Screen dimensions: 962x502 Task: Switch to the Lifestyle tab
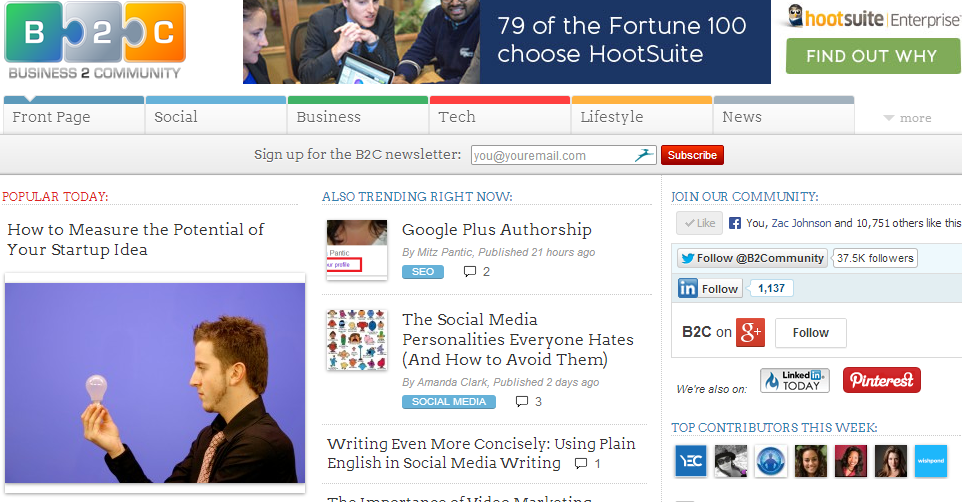tap(642, 115)
